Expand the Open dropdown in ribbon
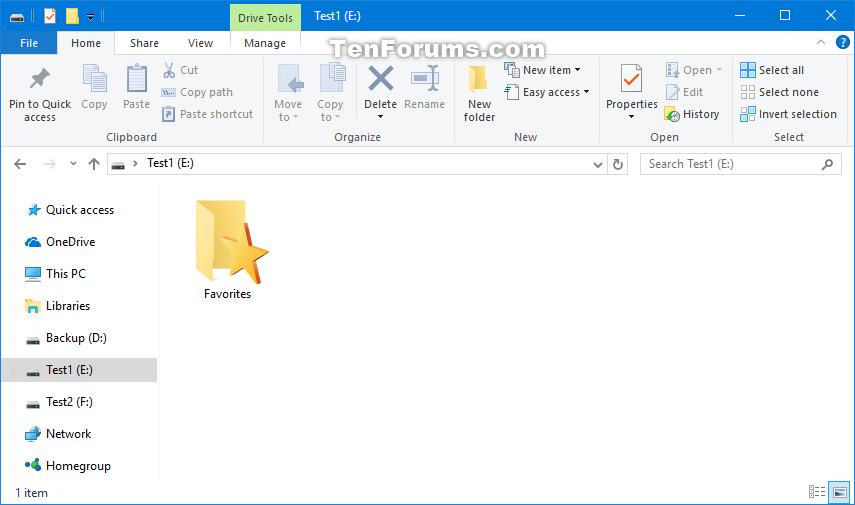The image size is (855, 505). pyautogui.click(x=719, y=70)
